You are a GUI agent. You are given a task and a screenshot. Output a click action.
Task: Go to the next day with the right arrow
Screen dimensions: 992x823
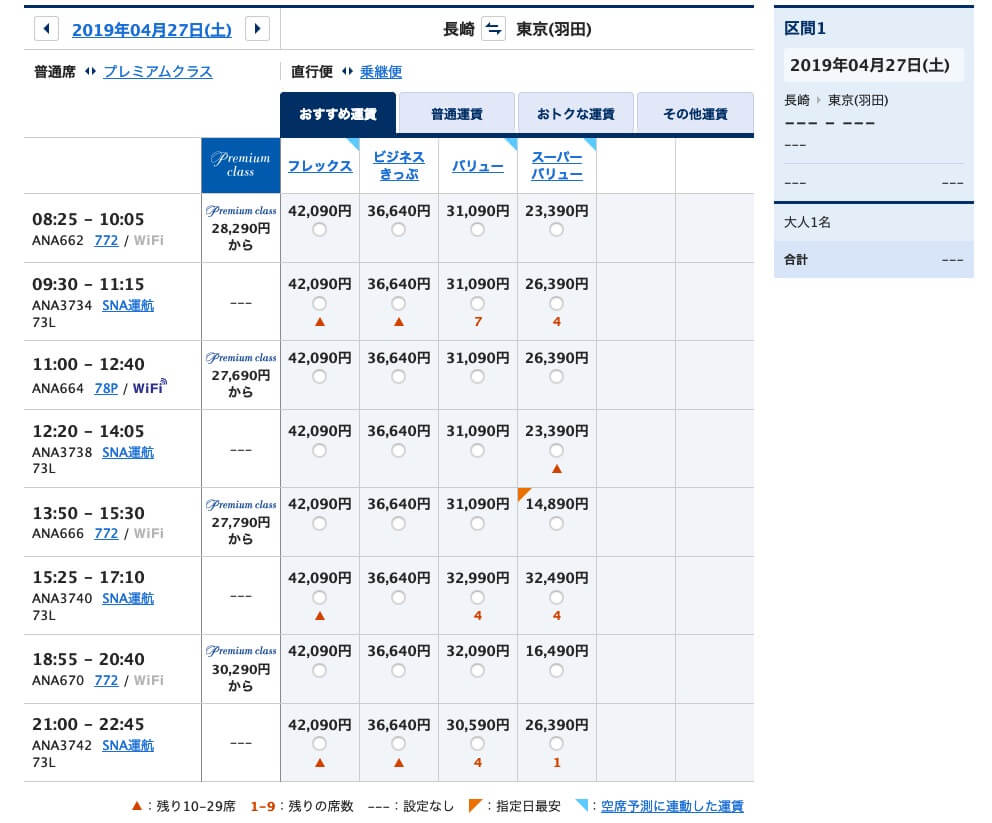click(x=257, y=28)
